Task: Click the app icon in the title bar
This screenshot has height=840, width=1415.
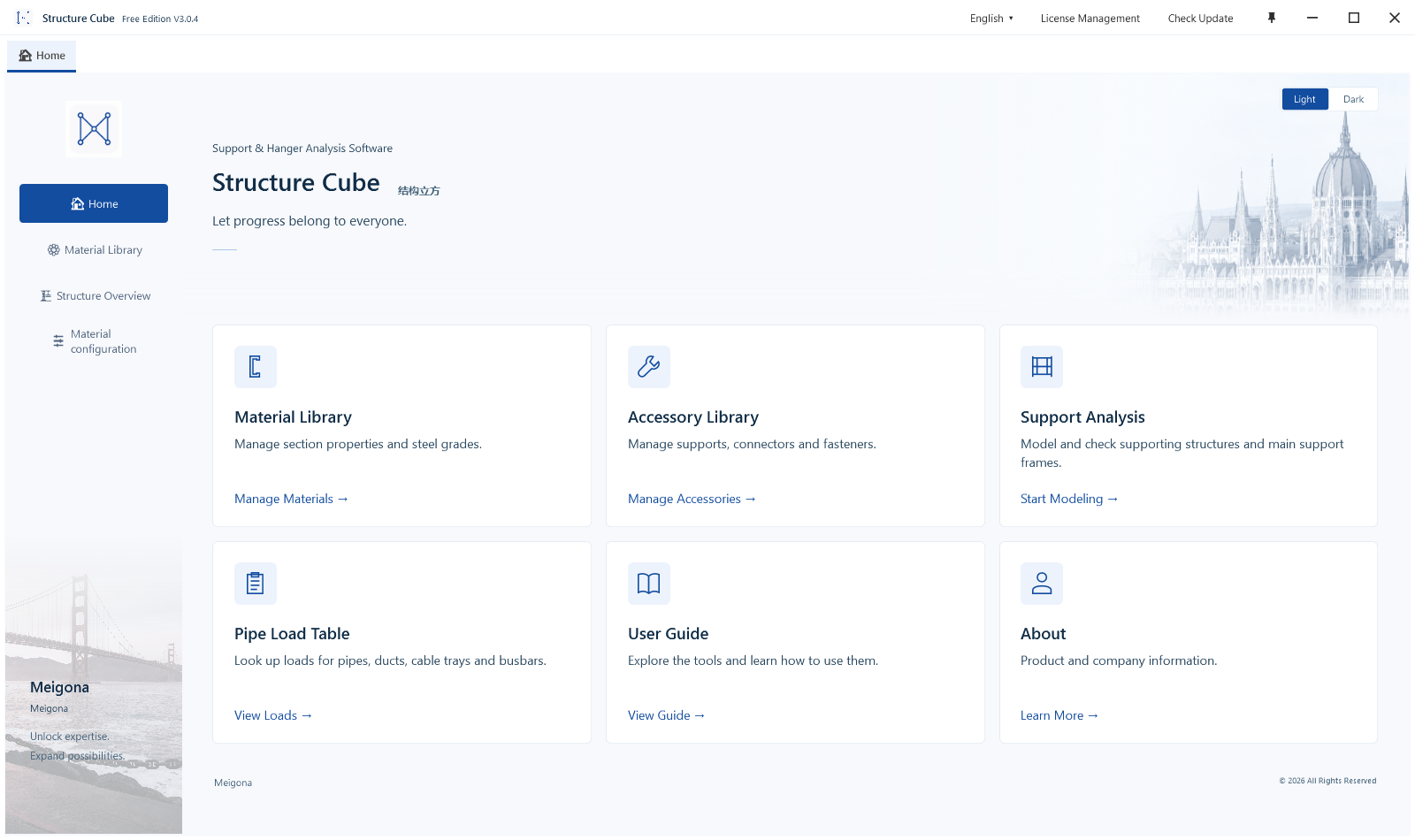Action: pos(23,18)
